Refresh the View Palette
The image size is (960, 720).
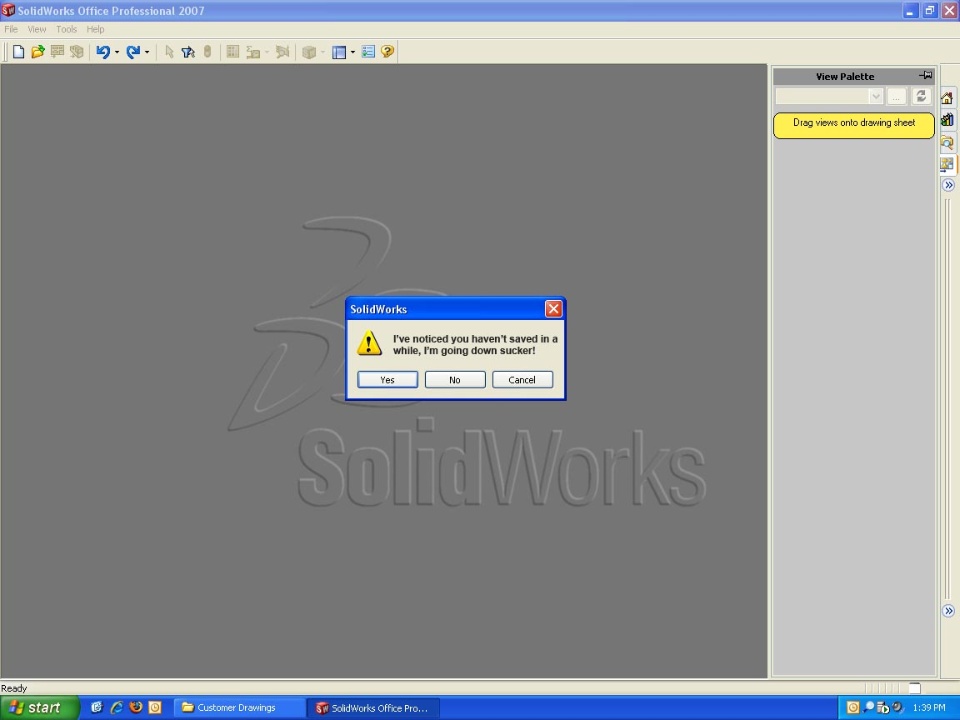tap(921, 97)
